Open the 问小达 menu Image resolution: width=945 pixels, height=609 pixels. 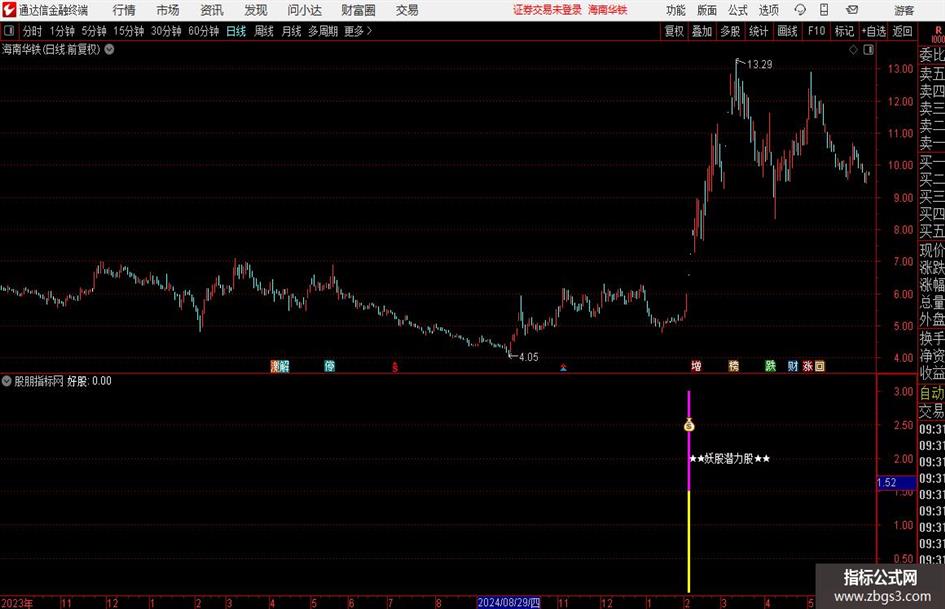[x=304, y=10]
